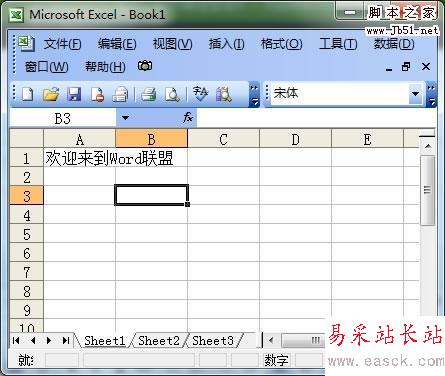
Task: Switch to the Sheet3 tab
Action: (213, 341)
